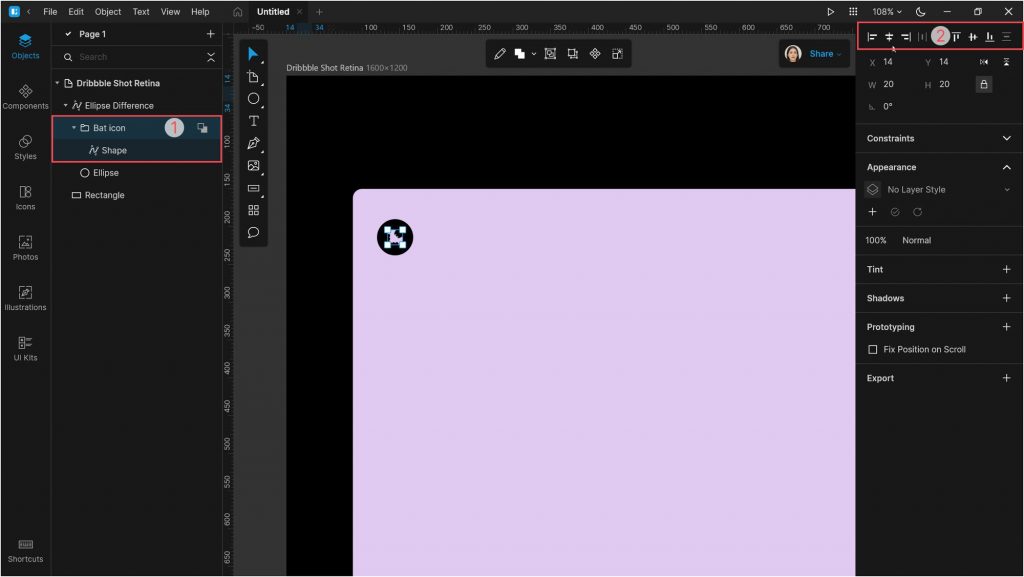Flip the layer horizontally
Image resolution: width=1024 pixels, height=577 pixels.
984,62
